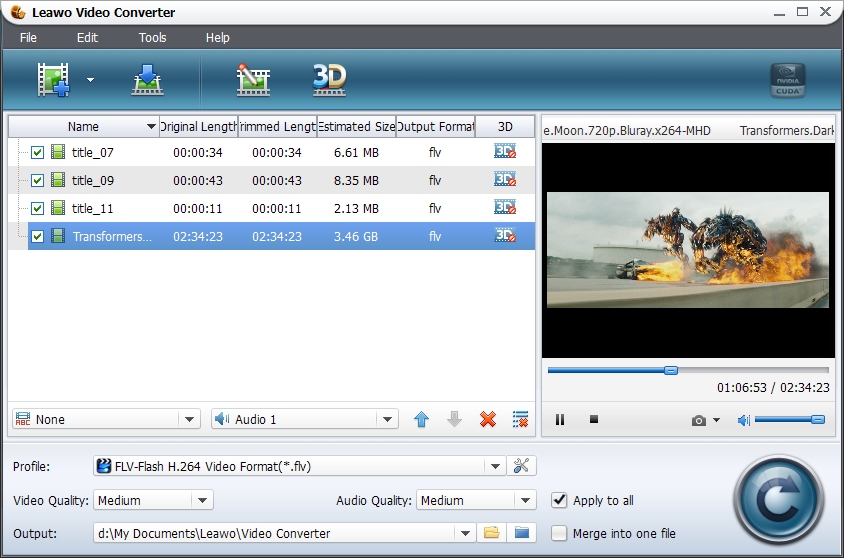
Task: Click the film icon of title_11
Action: (58, 208)
